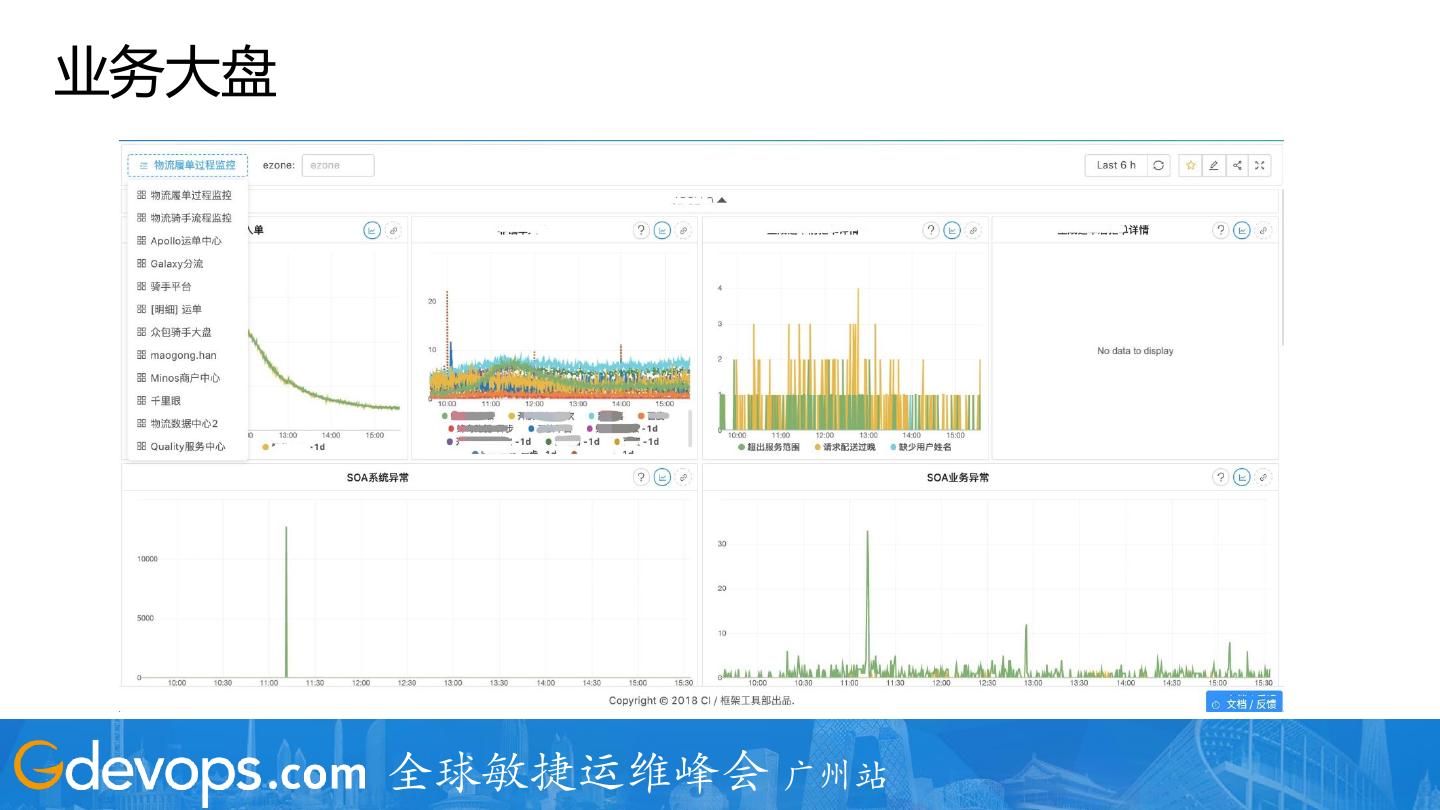This screenshot has width=1440, height=810.
Task: Collapse the section using the up triangle
Action: [721, 201]
